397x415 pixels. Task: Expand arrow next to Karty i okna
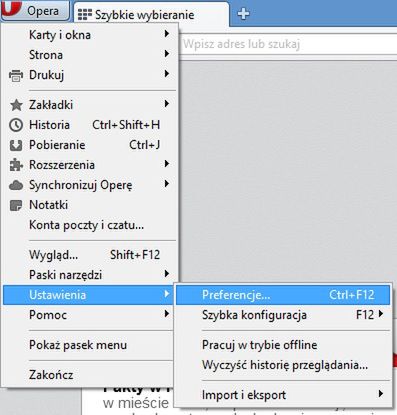click(x=167, y=34)
